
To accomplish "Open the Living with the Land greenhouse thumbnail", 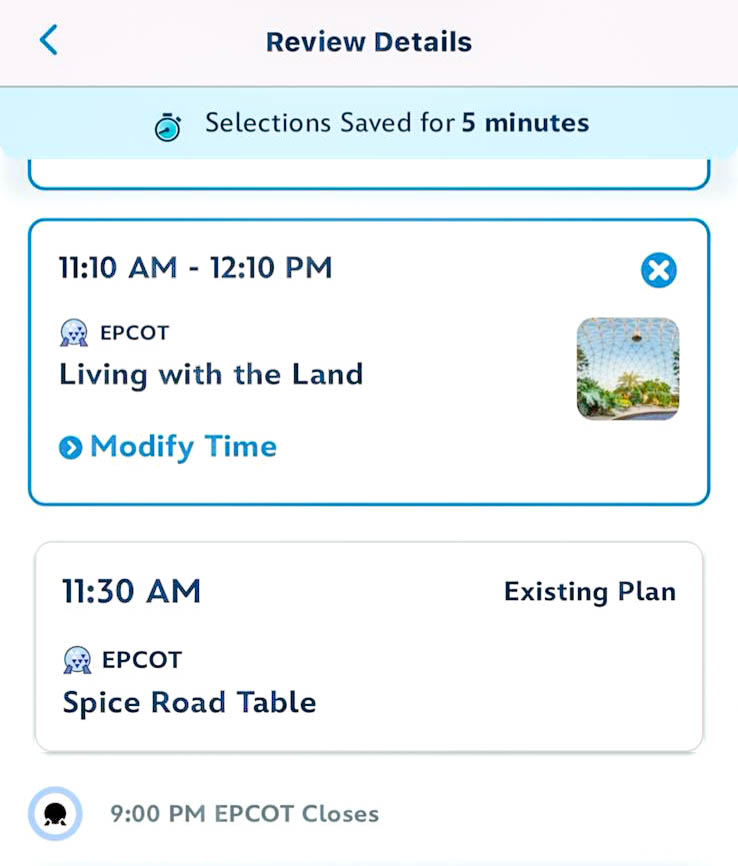I will click(x=627, y=368).
